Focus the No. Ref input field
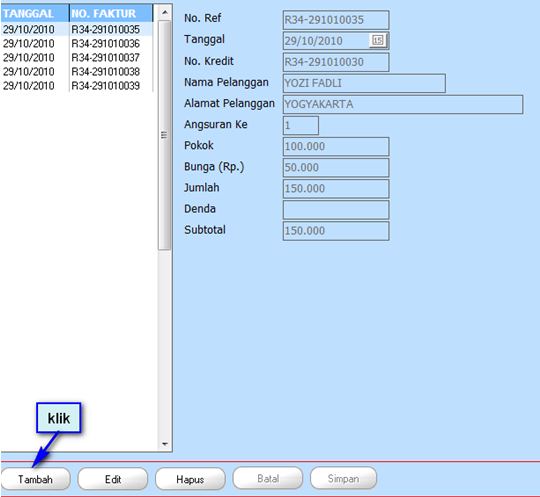The height and width of the screenshot is (497, 540). [x=336, y=20]
